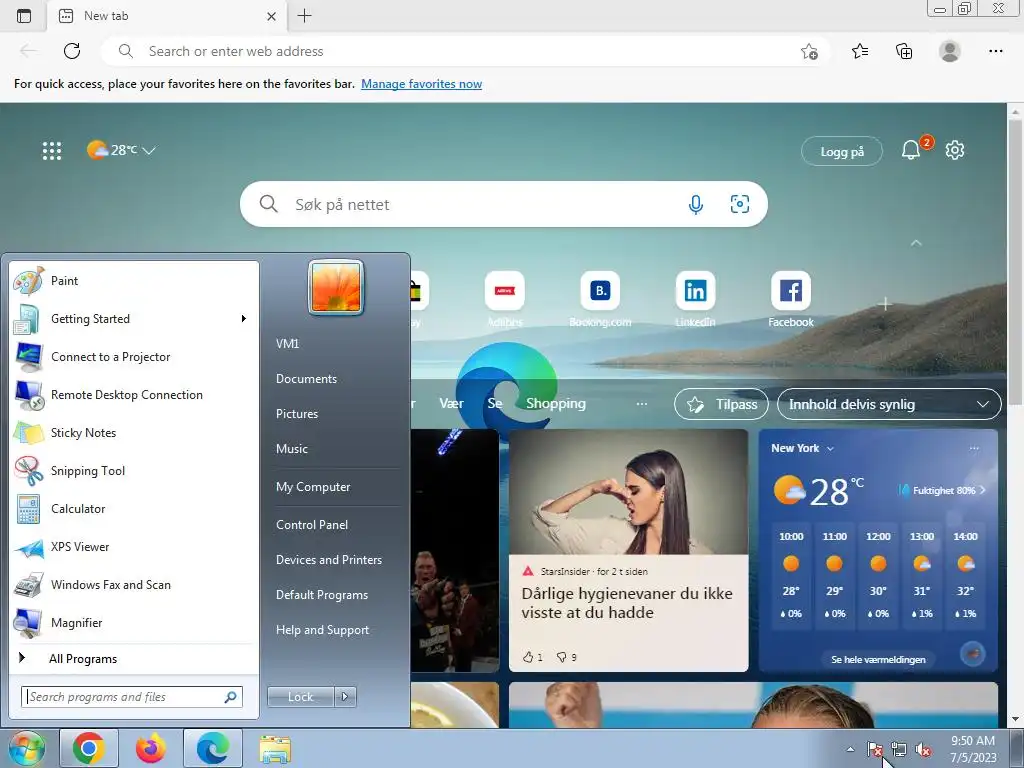
Task: Open My Computer
Action: (313, 487)
